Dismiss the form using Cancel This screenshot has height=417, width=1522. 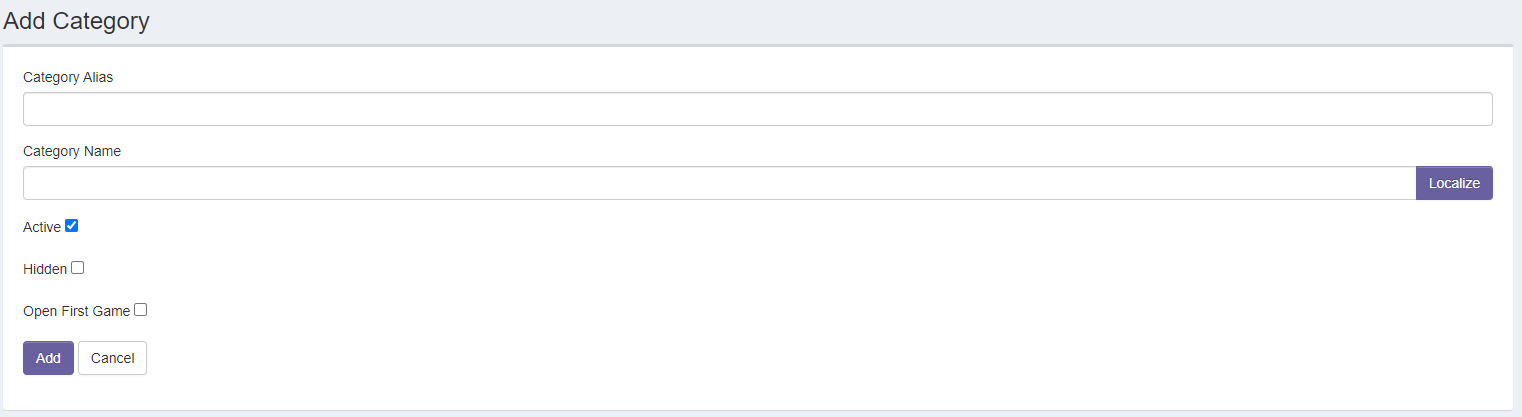(x=112, y=358)
